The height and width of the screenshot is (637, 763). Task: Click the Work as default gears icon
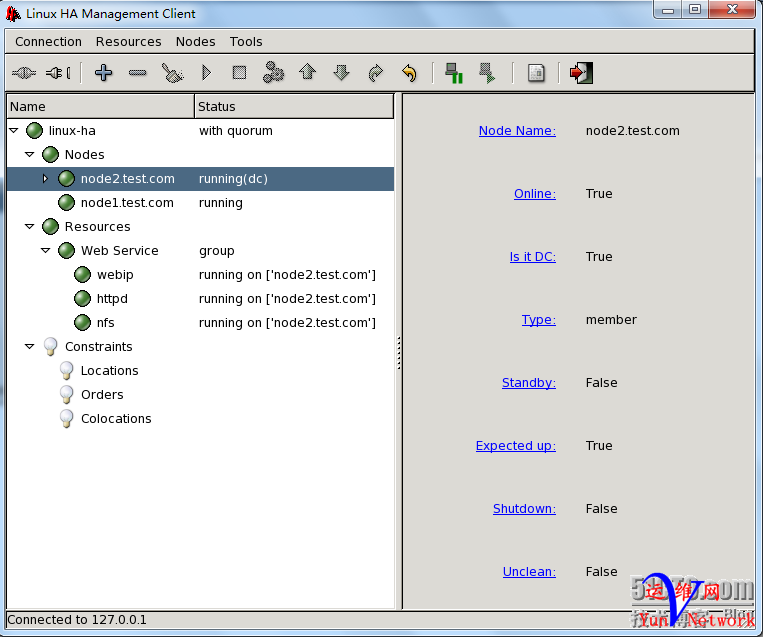[x=273, y=73]
